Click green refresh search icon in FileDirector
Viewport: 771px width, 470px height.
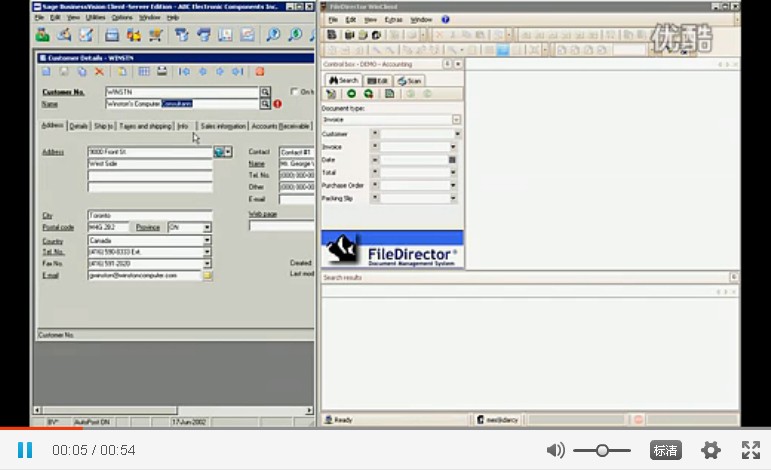point(368,93)
